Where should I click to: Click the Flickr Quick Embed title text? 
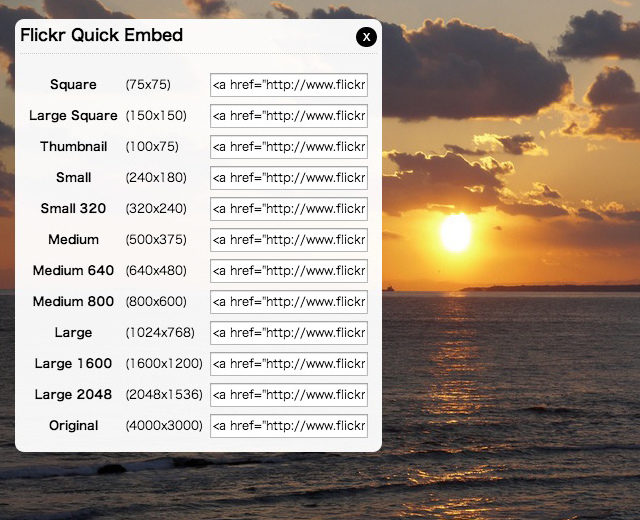point(101,36)
